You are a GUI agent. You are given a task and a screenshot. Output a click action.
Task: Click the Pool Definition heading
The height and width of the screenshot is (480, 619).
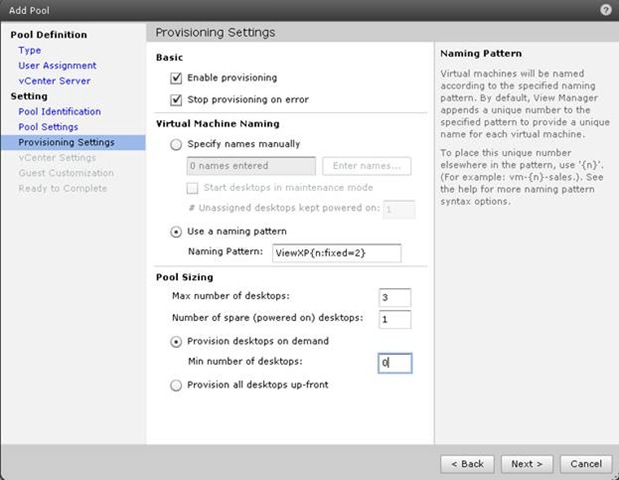coord(49,35)
